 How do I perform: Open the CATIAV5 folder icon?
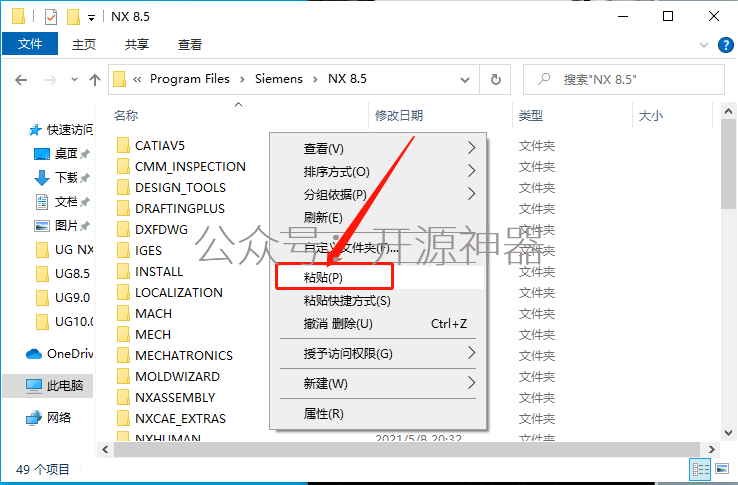point(123,145)
